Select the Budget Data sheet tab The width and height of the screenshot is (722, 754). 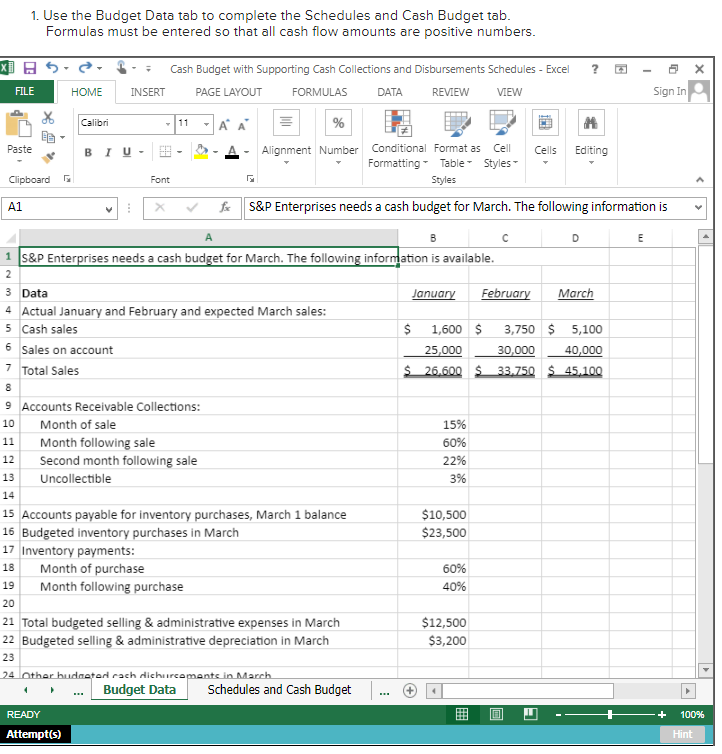click(139, 690)
